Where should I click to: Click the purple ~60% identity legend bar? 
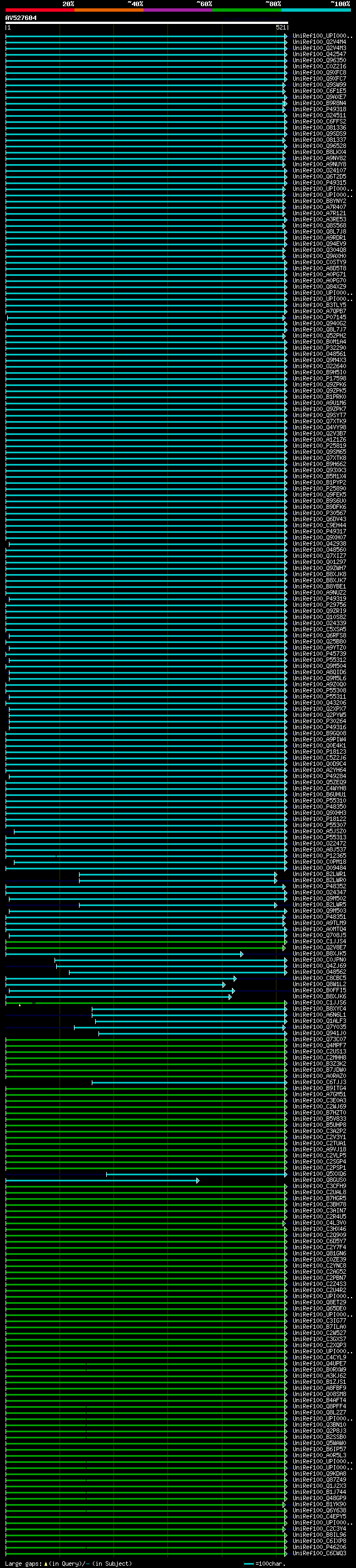(177, 10)
